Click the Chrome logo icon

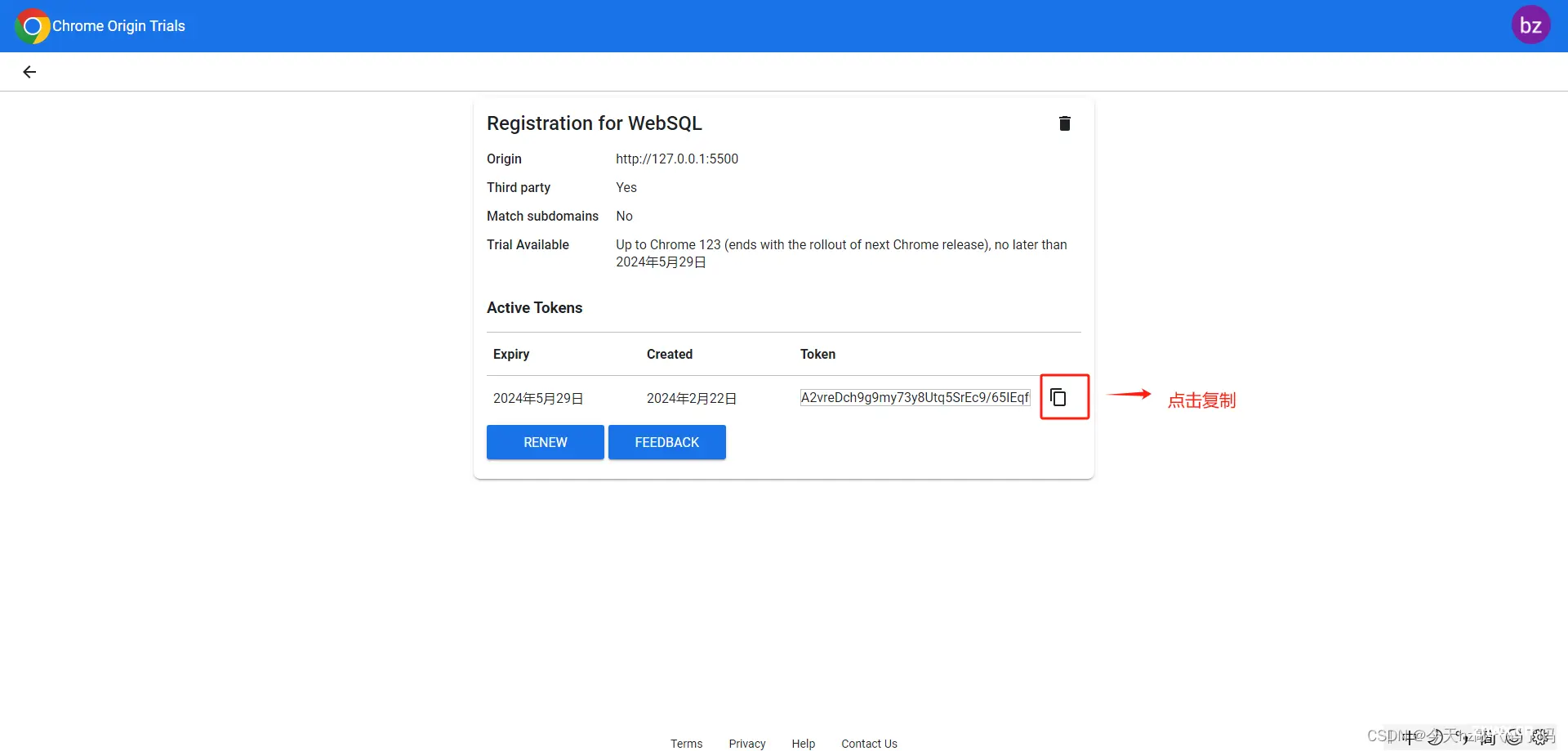click(33, 26)
